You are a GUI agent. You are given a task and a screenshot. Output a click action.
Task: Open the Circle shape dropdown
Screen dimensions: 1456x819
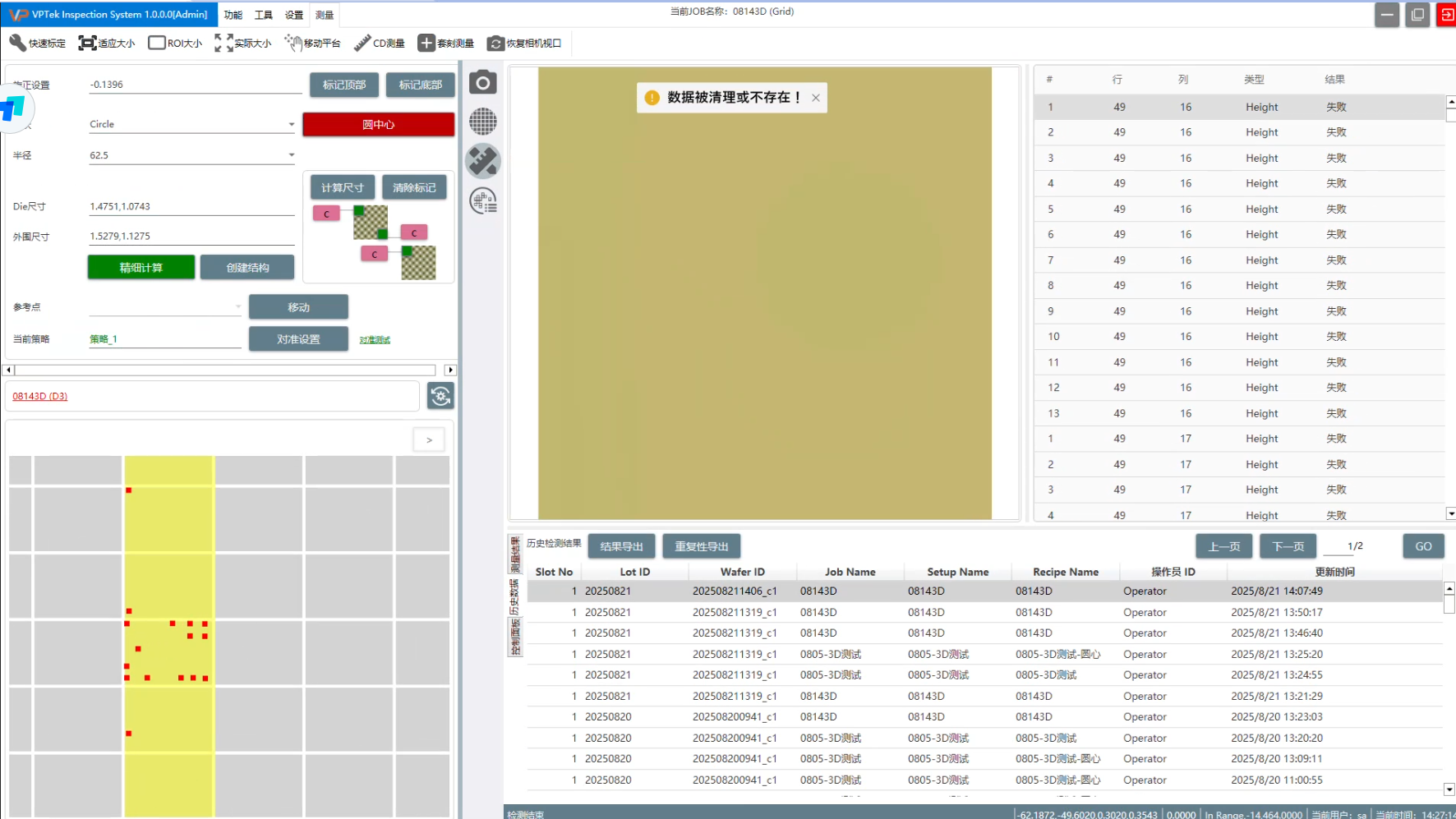291,125
